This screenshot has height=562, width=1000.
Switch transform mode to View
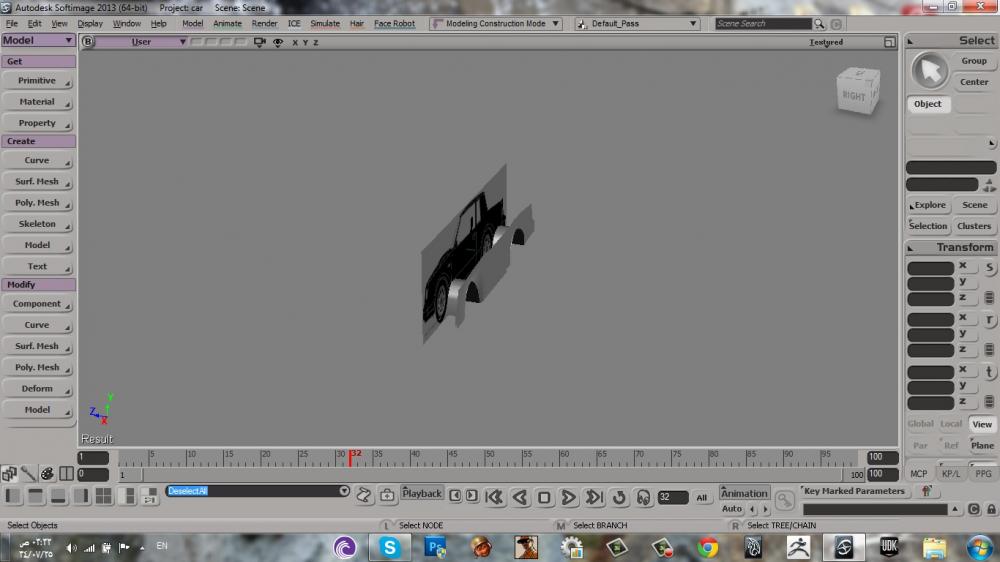point(982,424)
